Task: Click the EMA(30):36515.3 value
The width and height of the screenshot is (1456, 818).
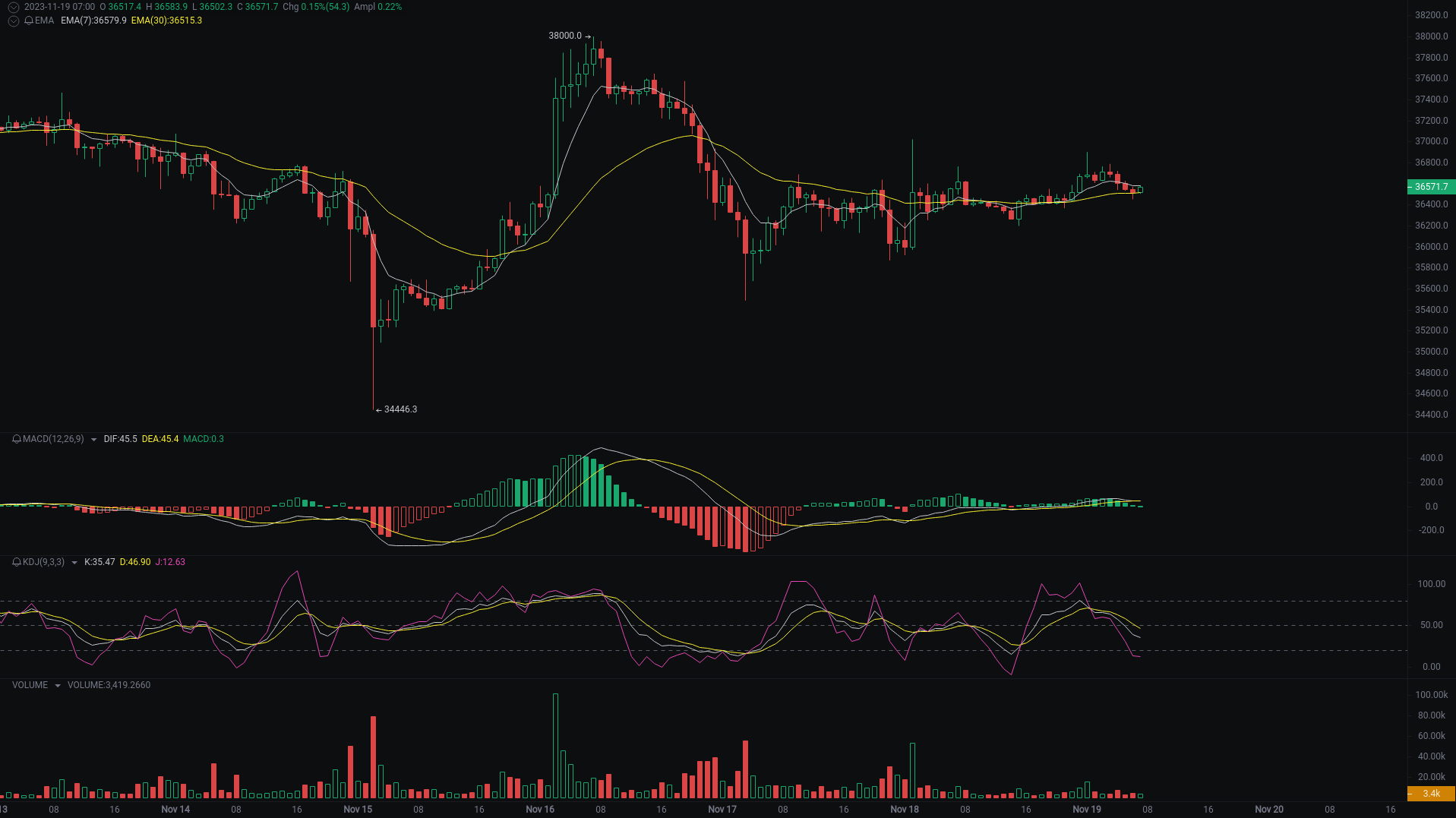Action: point(166,21)
